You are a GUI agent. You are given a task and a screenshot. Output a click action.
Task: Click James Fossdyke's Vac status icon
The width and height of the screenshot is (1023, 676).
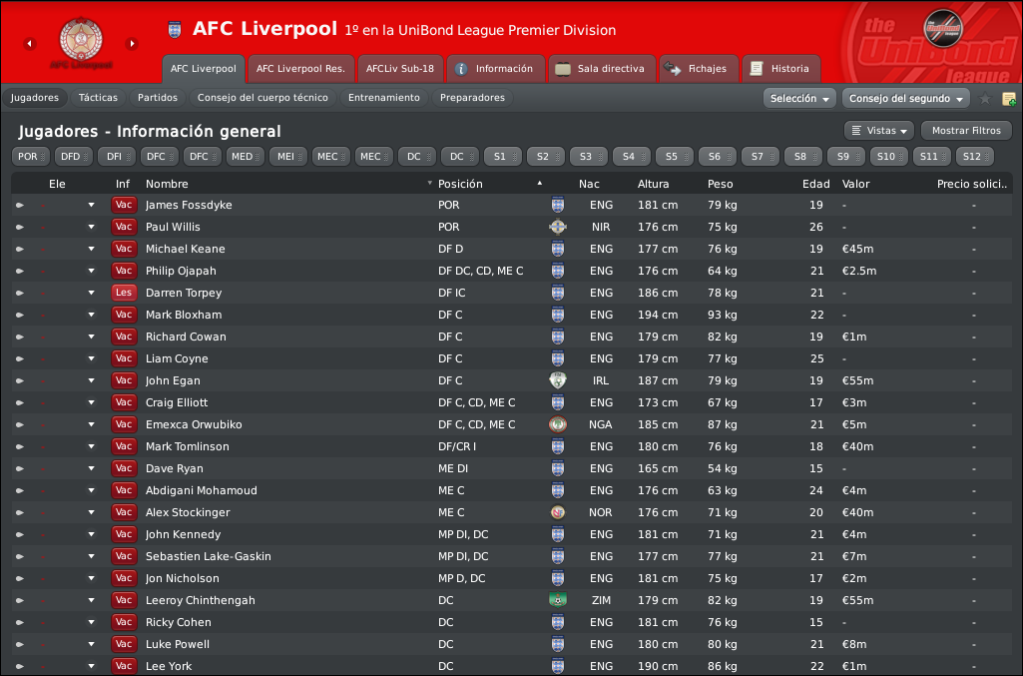tap(124, 205)
